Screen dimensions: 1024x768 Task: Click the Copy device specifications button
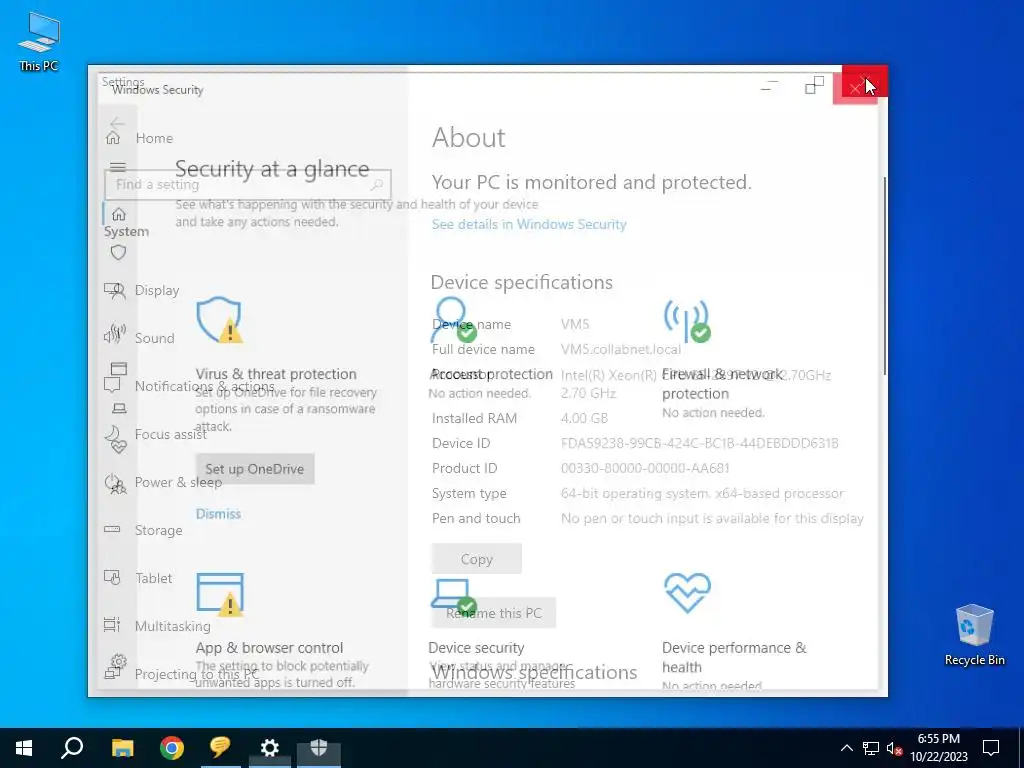click(x=477, y=559)
